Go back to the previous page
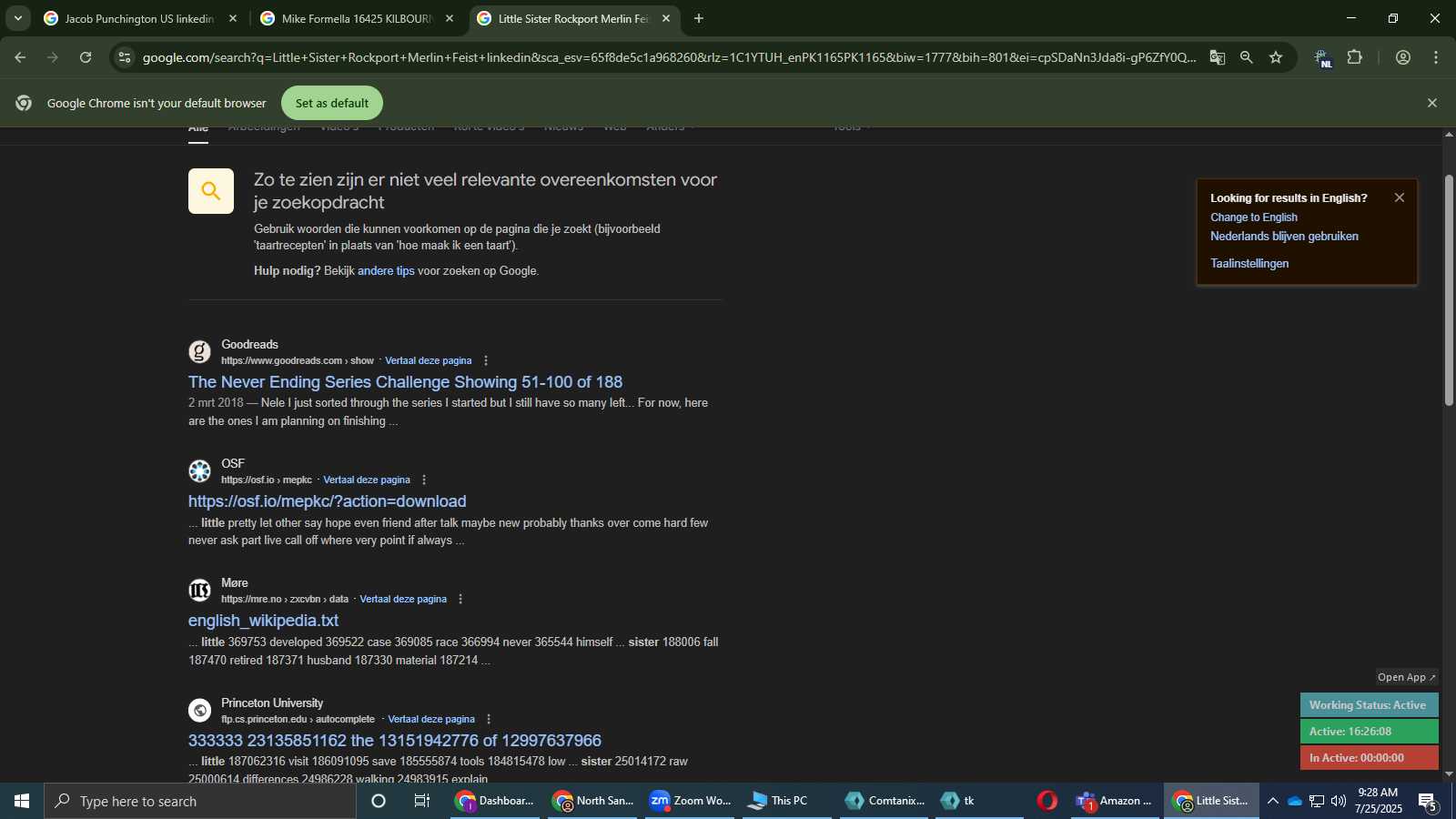Screen dimensions: 1456x819 (20, 57)
